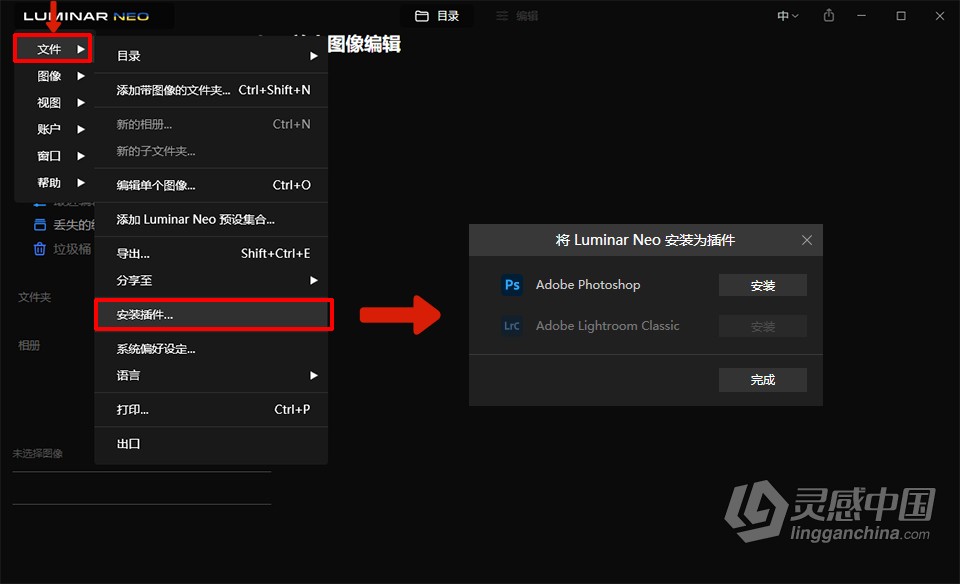Select 打印 menu entry
This screenshot has height=584, width=960.
click(x=211, y=410)
